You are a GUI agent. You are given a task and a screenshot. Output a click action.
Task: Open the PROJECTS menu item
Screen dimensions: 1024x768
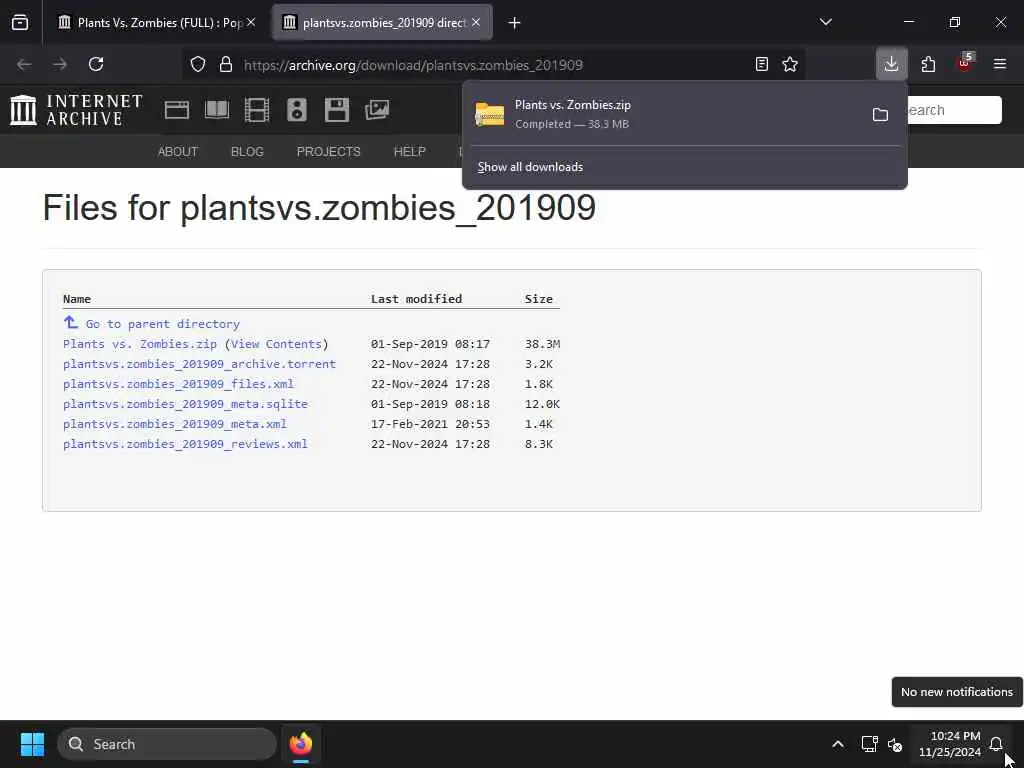coord(328,152)
